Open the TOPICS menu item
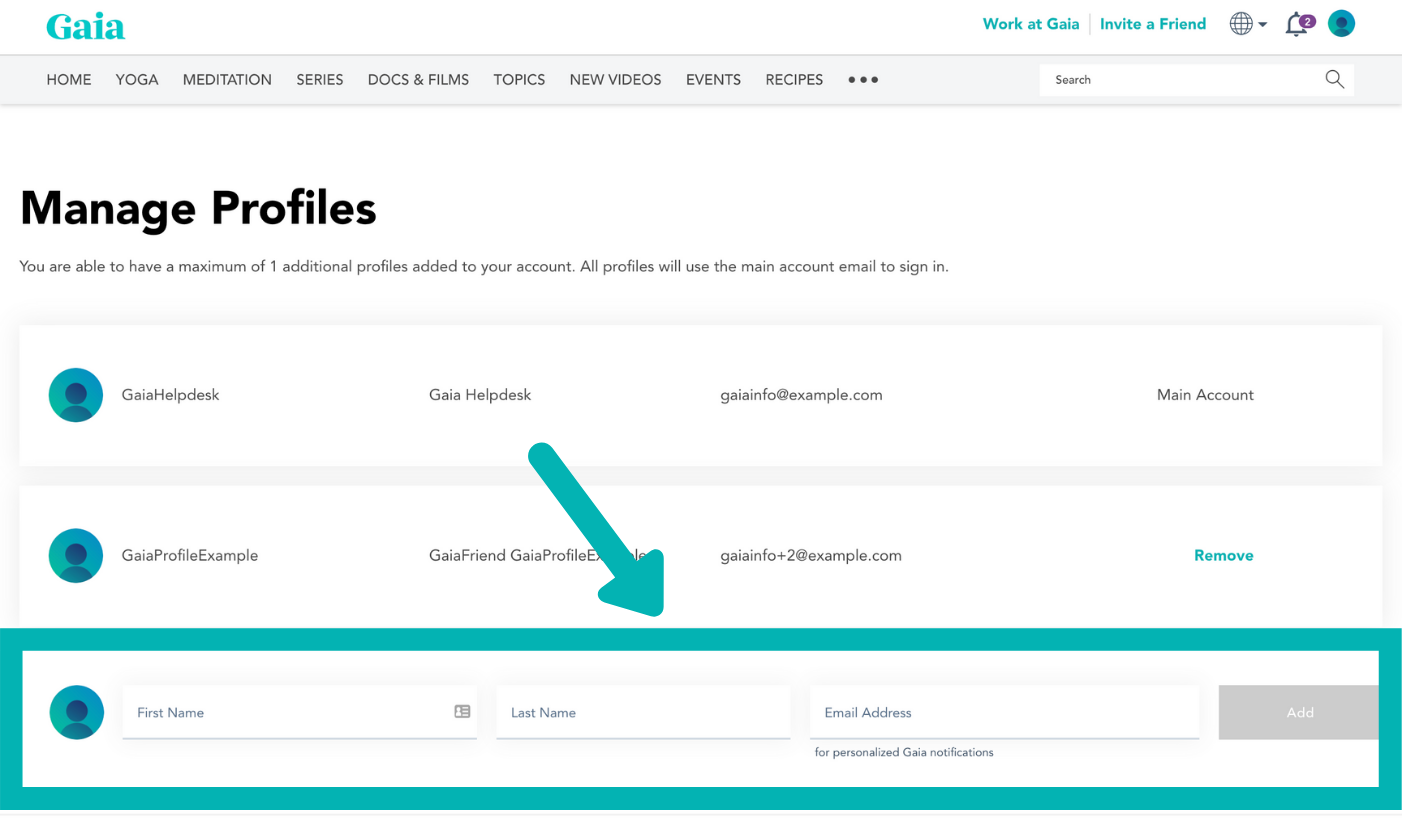The width and height of the screenshot is (1407, 823). click(x=519, y=80)
